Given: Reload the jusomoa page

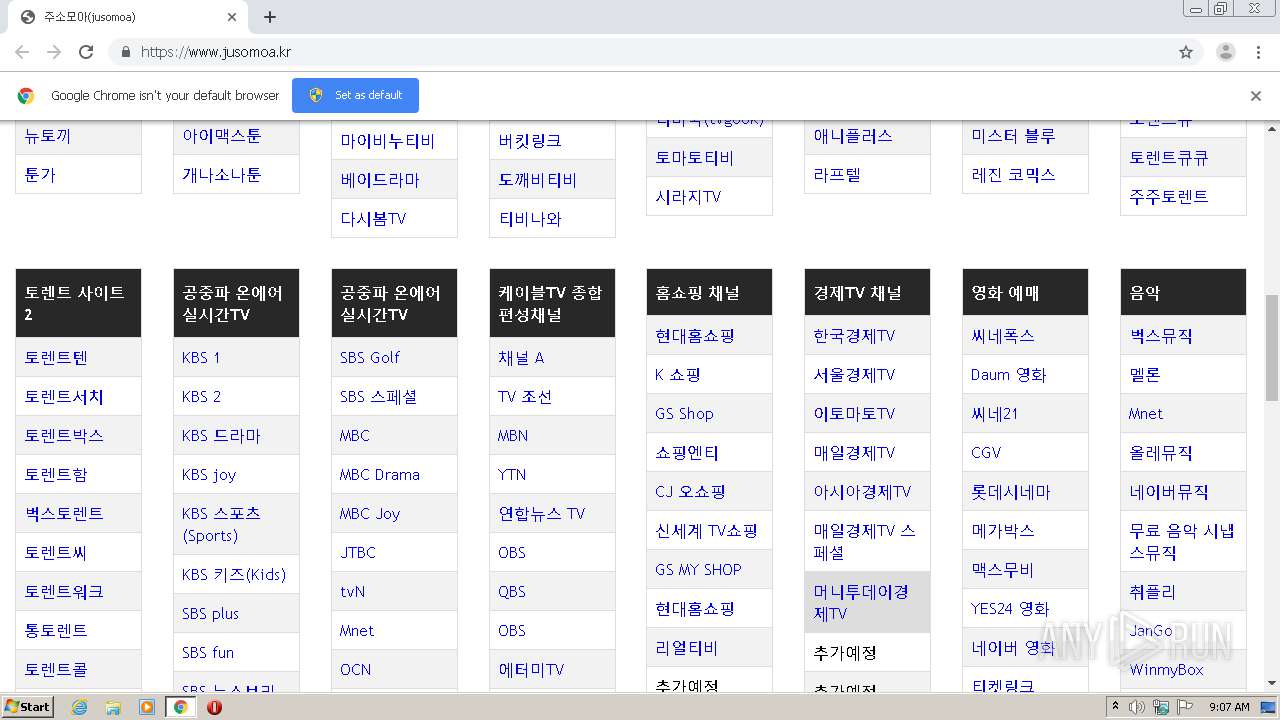Looking at the screenshot, I should click(x=86, y=52).
